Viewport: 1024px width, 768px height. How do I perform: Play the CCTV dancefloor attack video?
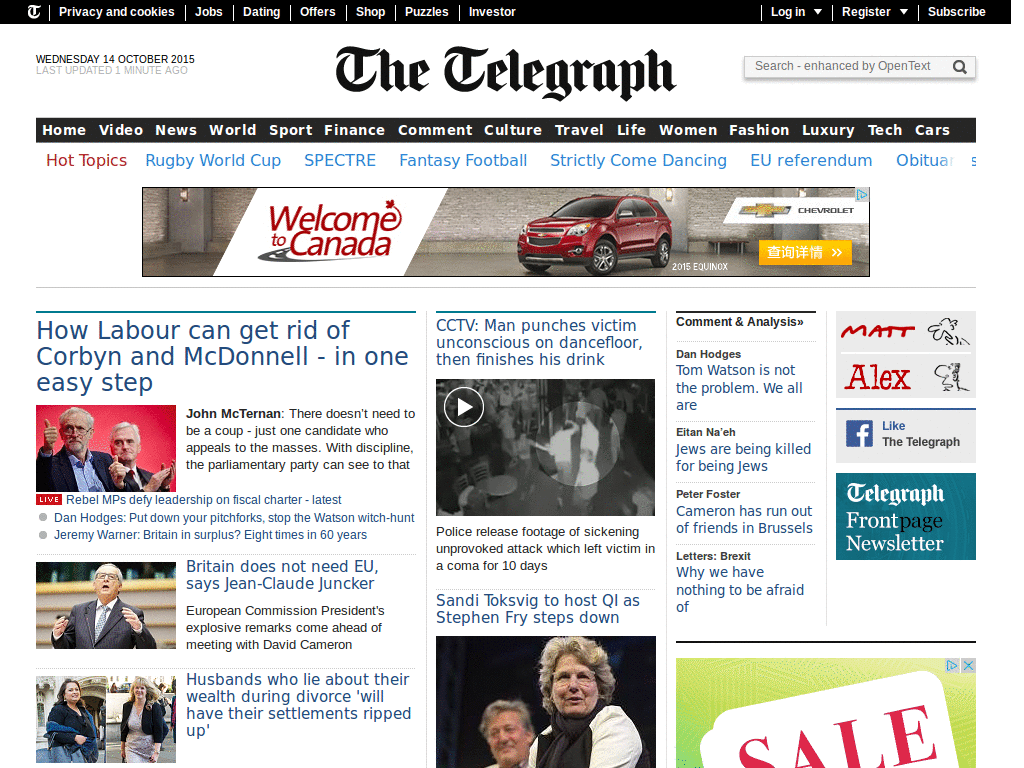[x=463, y=406]
